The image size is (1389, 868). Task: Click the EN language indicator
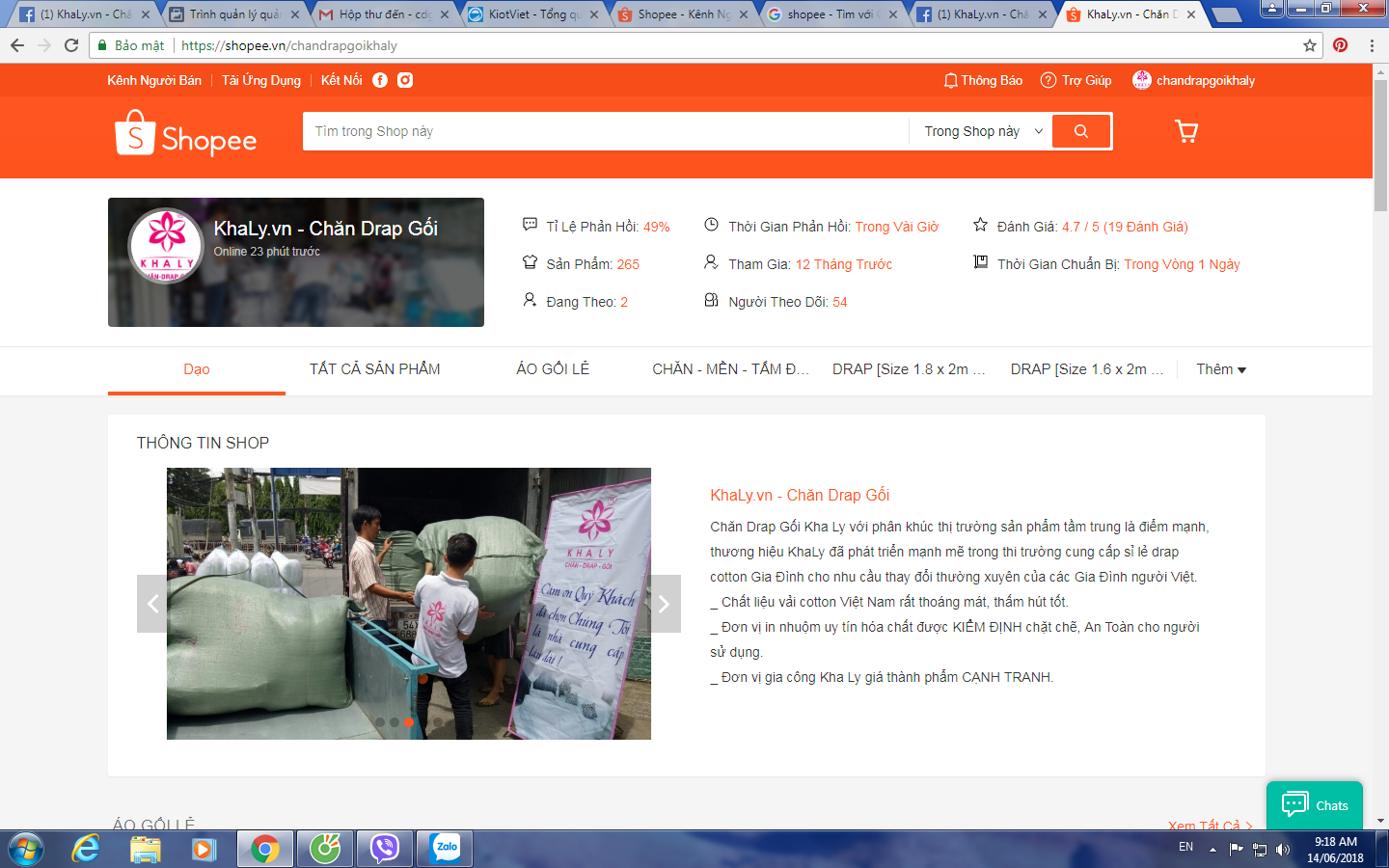point(1185,847)
